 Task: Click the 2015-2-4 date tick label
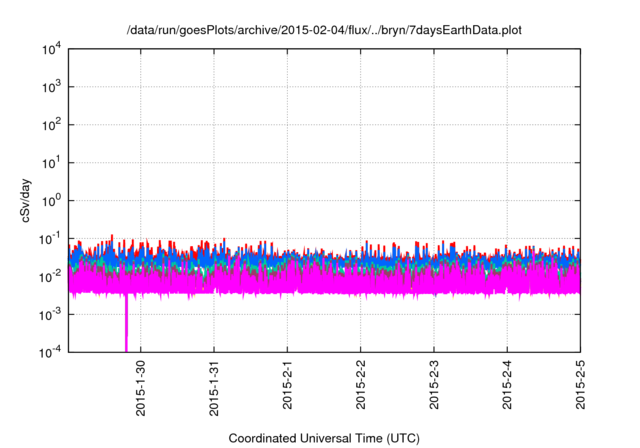[x=507, y=385]
